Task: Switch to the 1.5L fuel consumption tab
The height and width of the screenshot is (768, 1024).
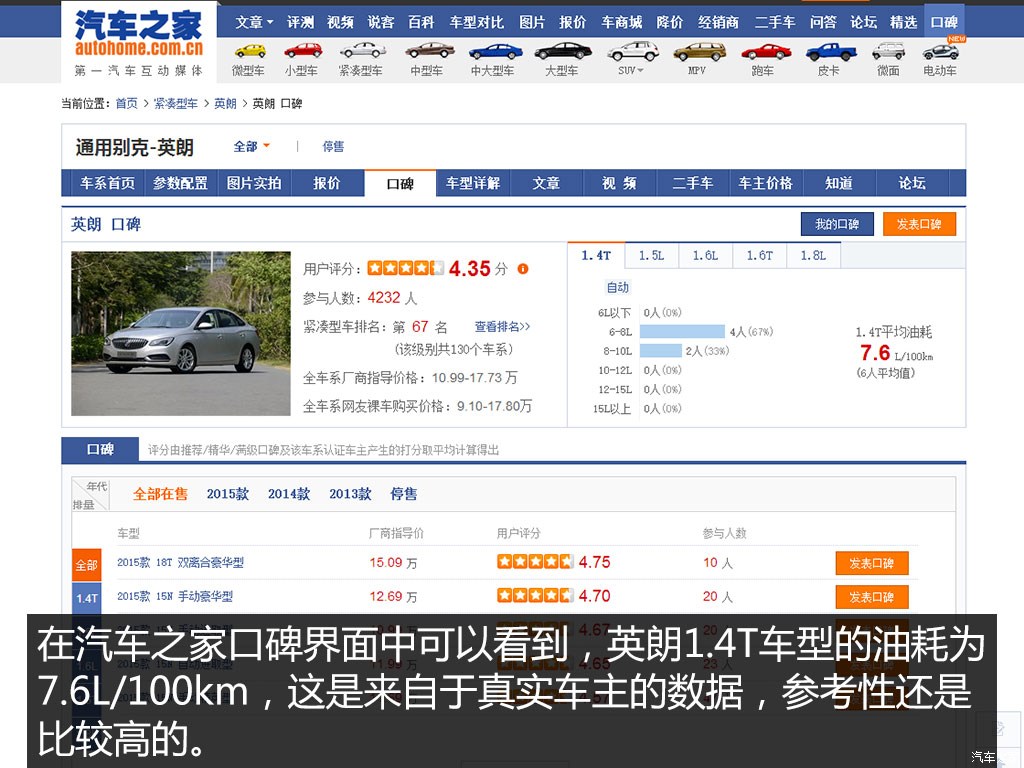Action: [x=651, y=256]
